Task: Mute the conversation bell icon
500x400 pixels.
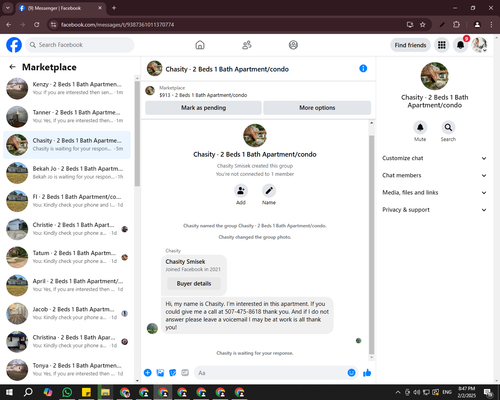Action: tap(420, 127)
